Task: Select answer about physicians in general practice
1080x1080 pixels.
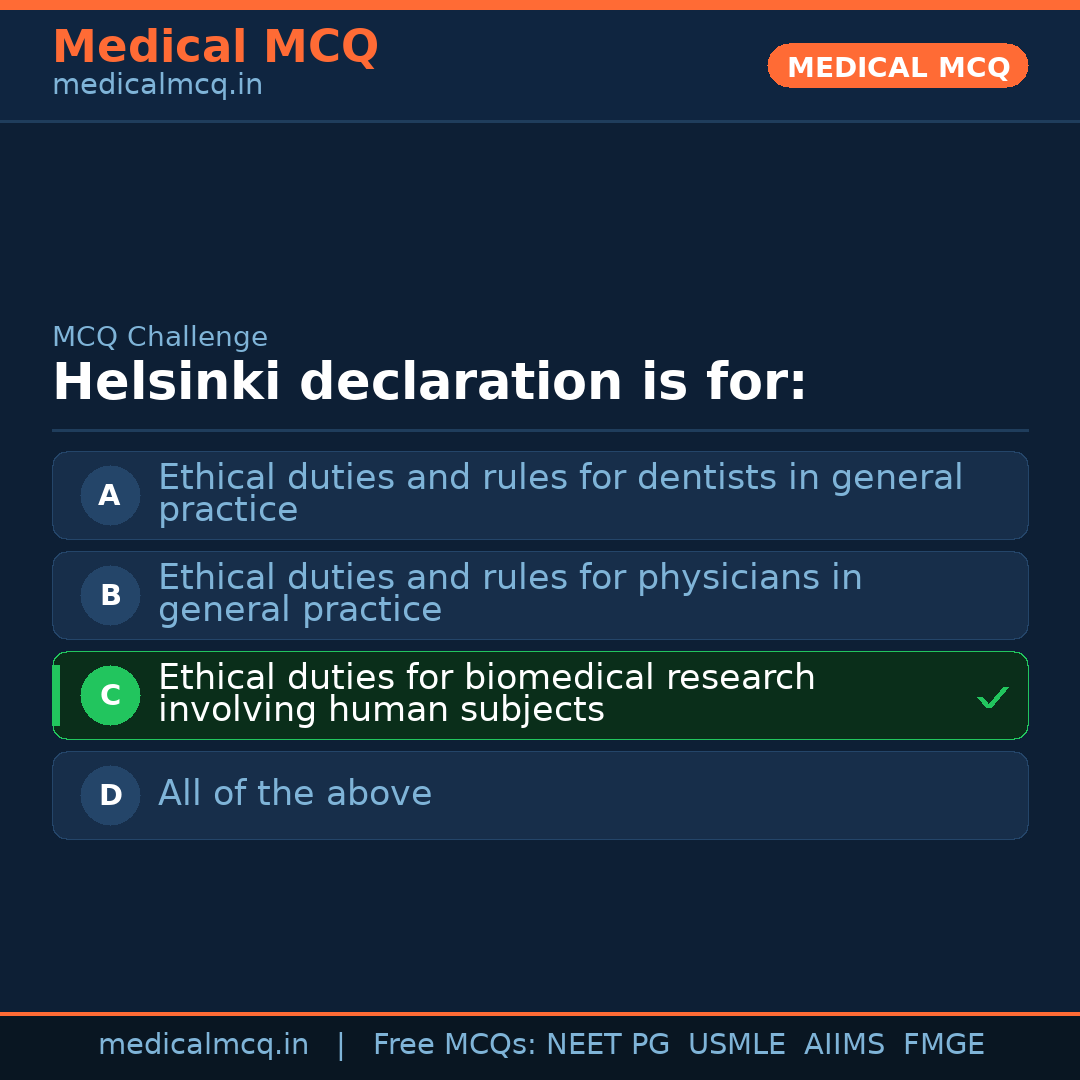Action: coord(510,593)
